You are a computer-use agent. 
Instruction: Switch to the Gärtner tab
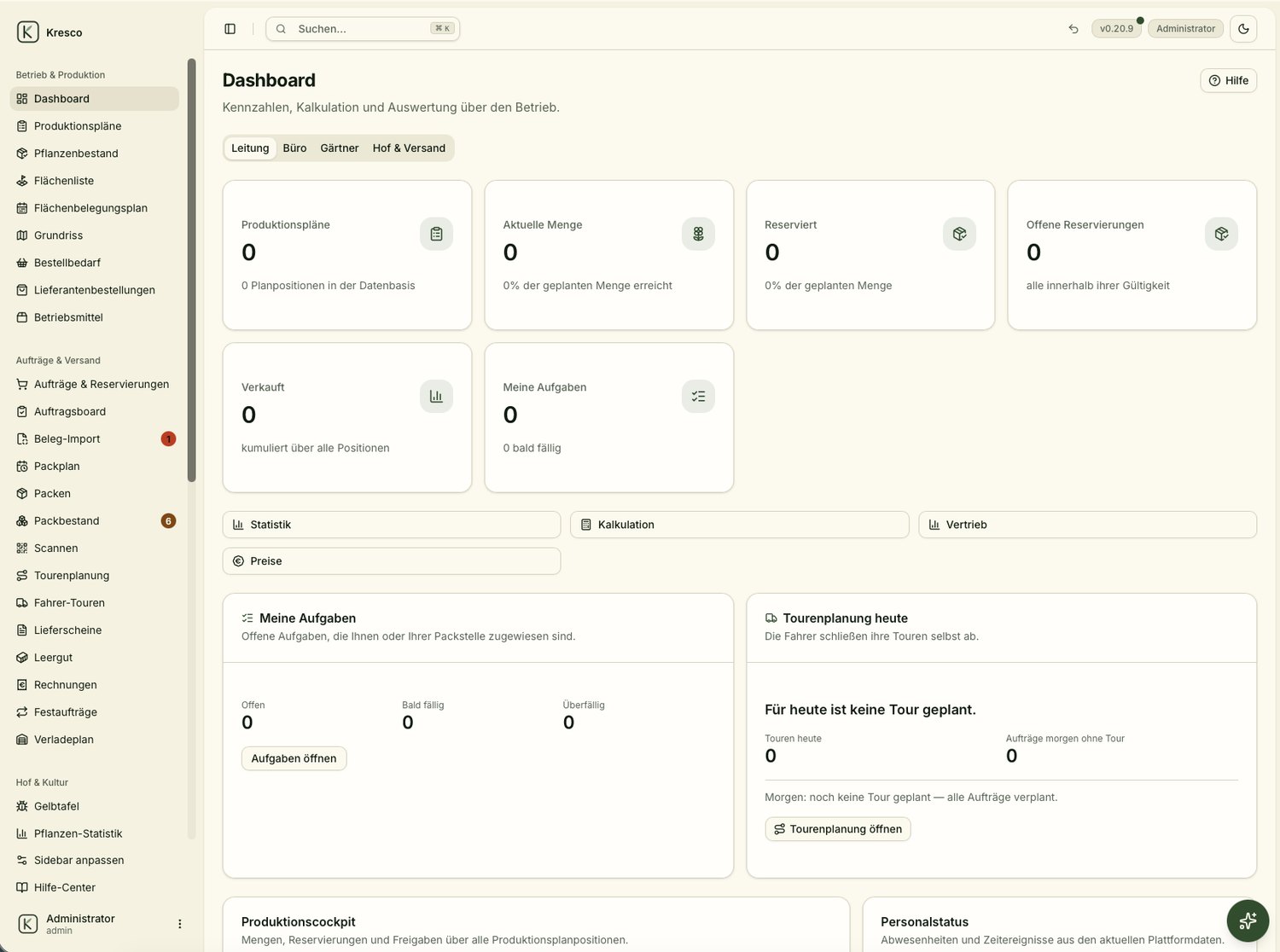pyautogui.click(x=340, y=148)
